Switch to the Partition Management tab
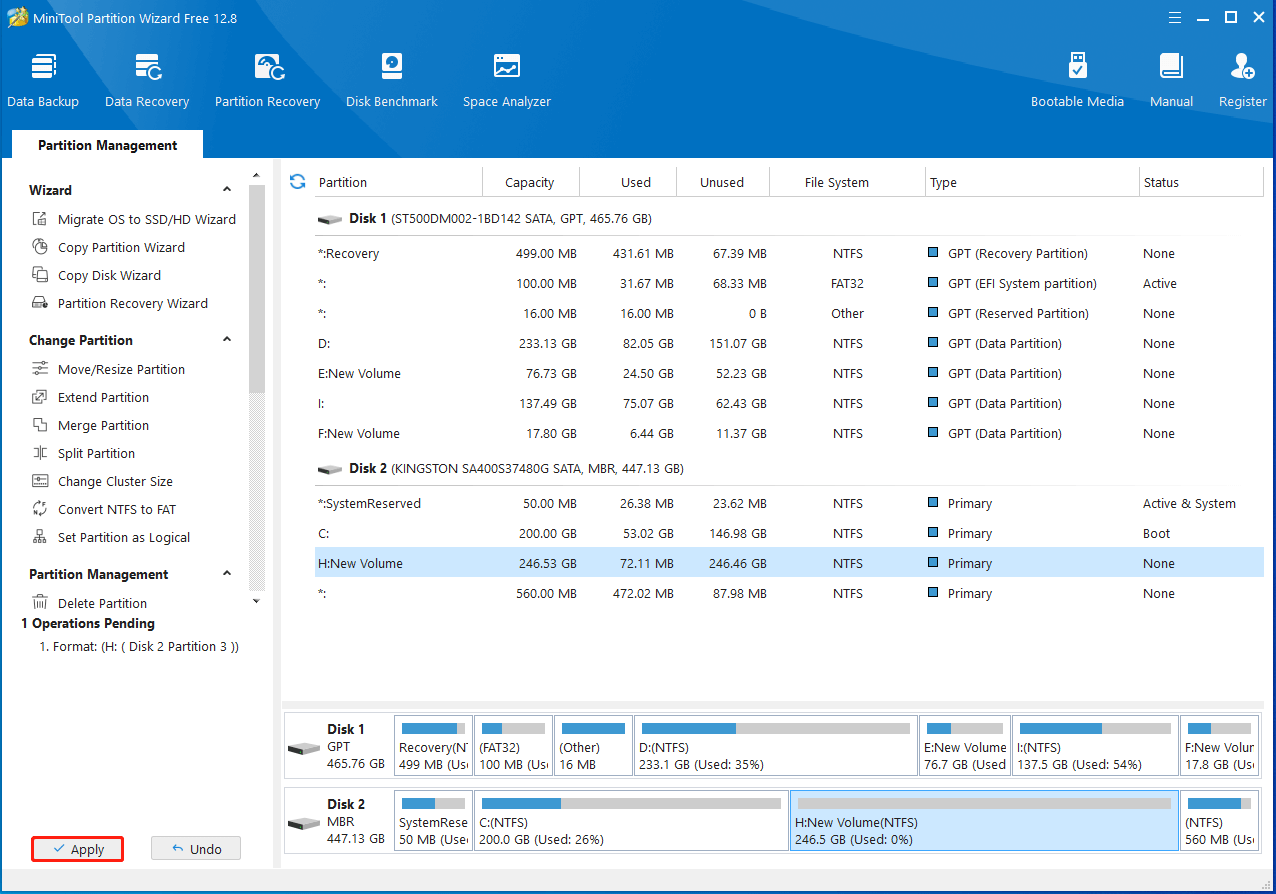The width and height of the screenshot is (1276, 894). point(107,145)
